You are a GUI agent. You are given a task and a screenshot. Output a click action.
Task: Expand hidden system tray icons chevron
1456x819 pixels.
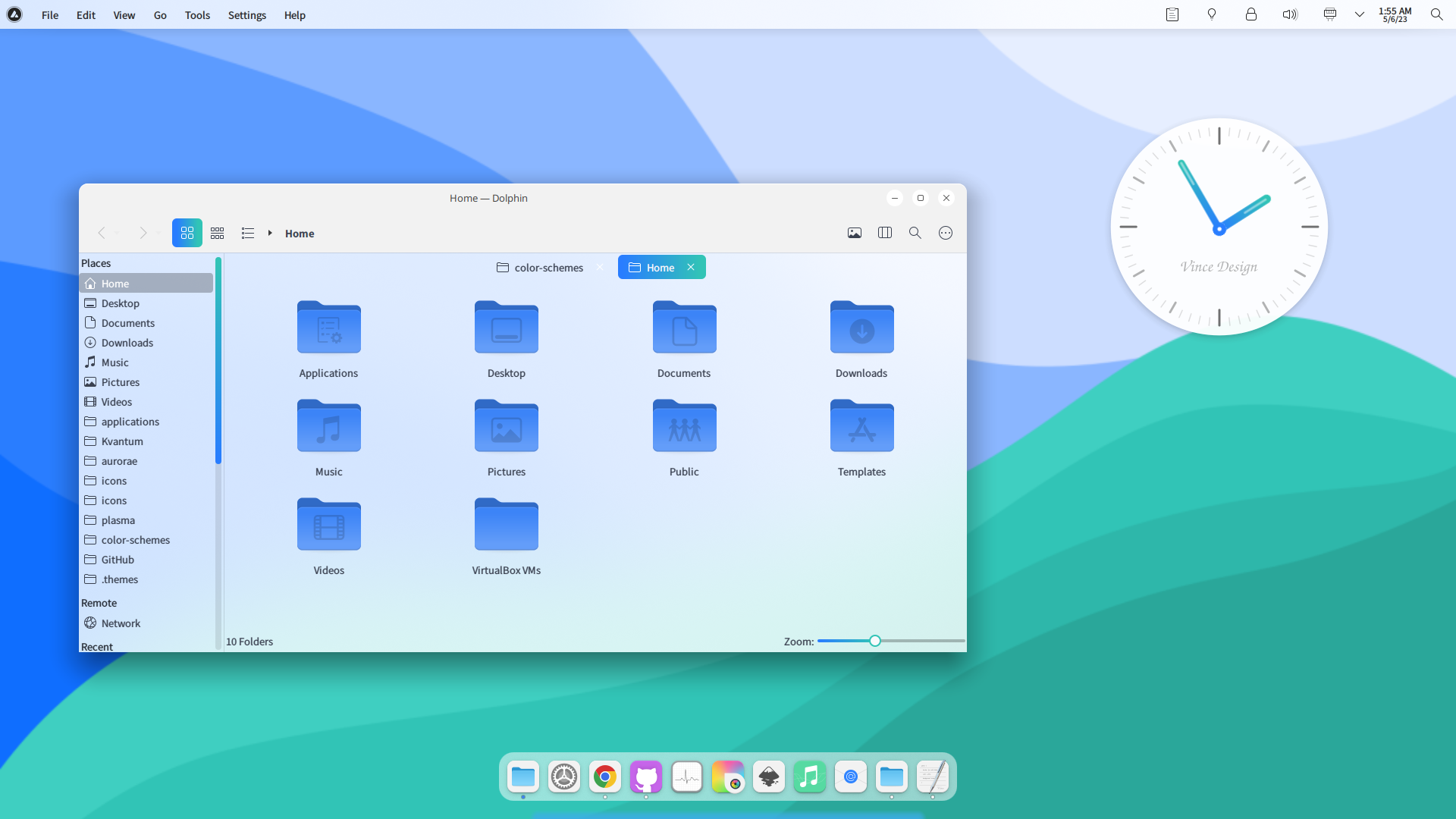[x=1360, y=14]
